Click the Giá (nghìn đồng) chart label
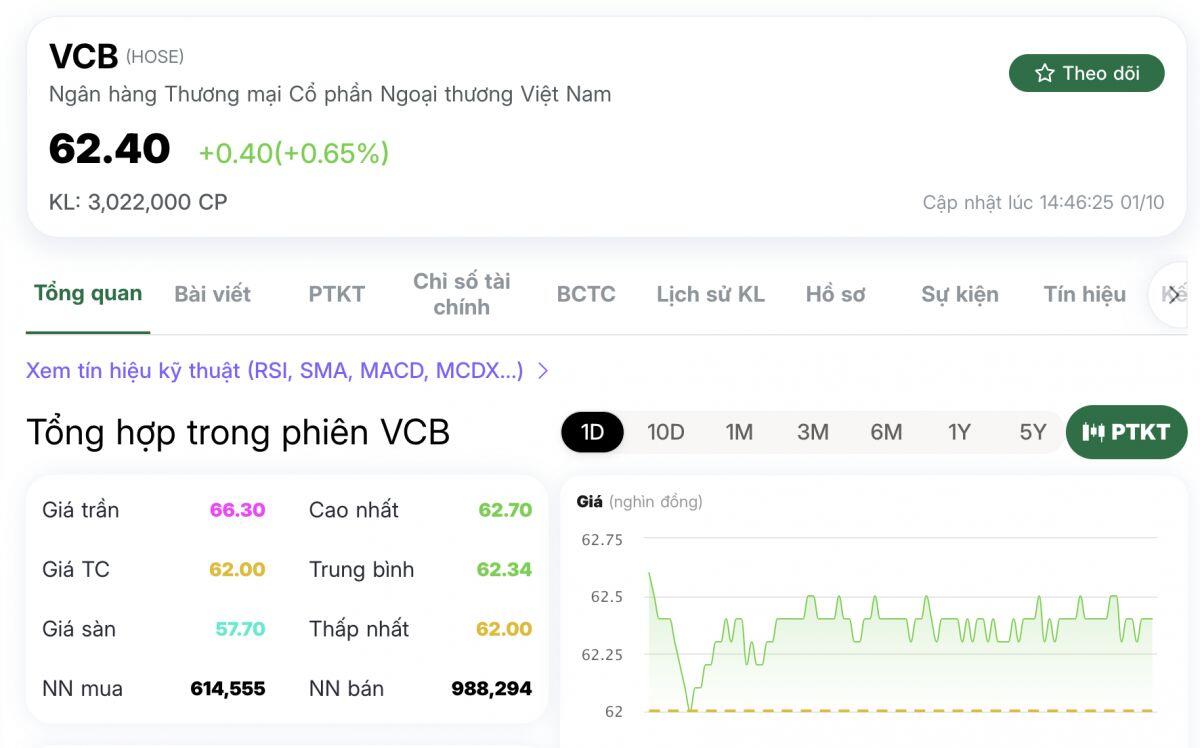Image resolution: width=1200 pixels, height=748 pixels. [640, 502]
